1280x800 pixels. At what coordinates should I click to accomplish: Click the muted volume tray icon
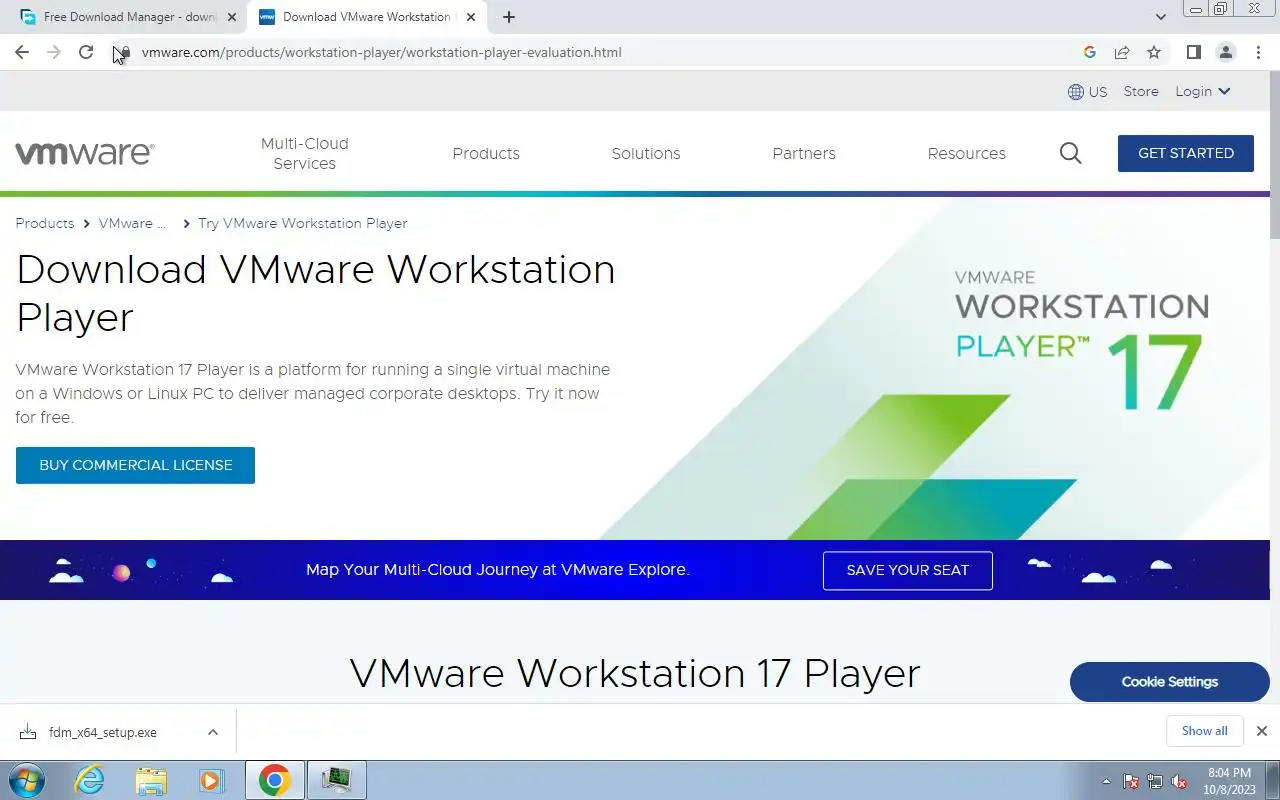click(1179, 781)
